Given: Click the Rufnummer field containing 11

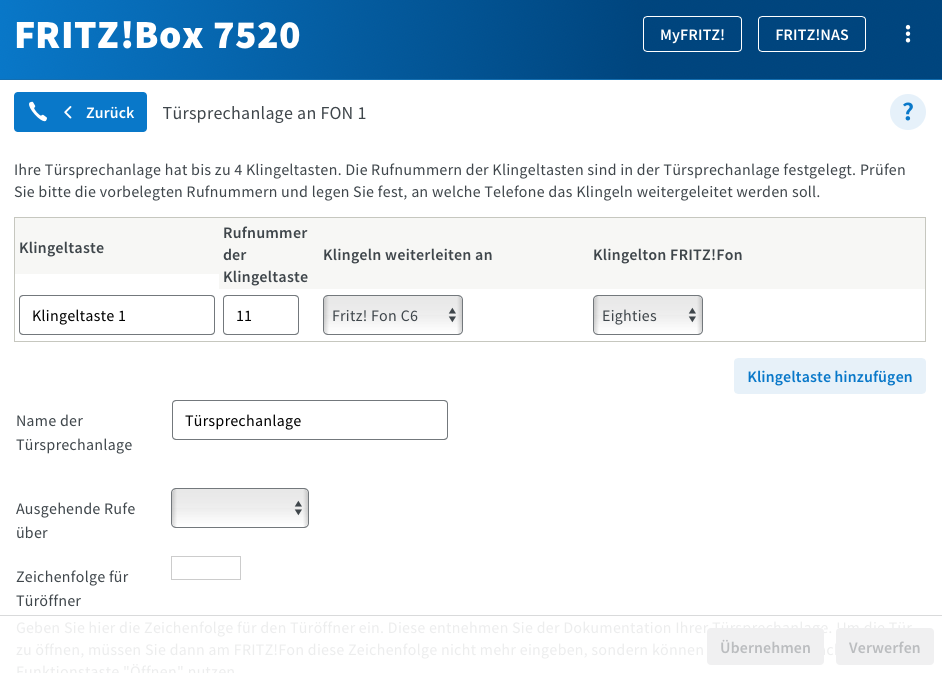Looking at the screenshot, I should pyautogui.click(x=261, y=315).
